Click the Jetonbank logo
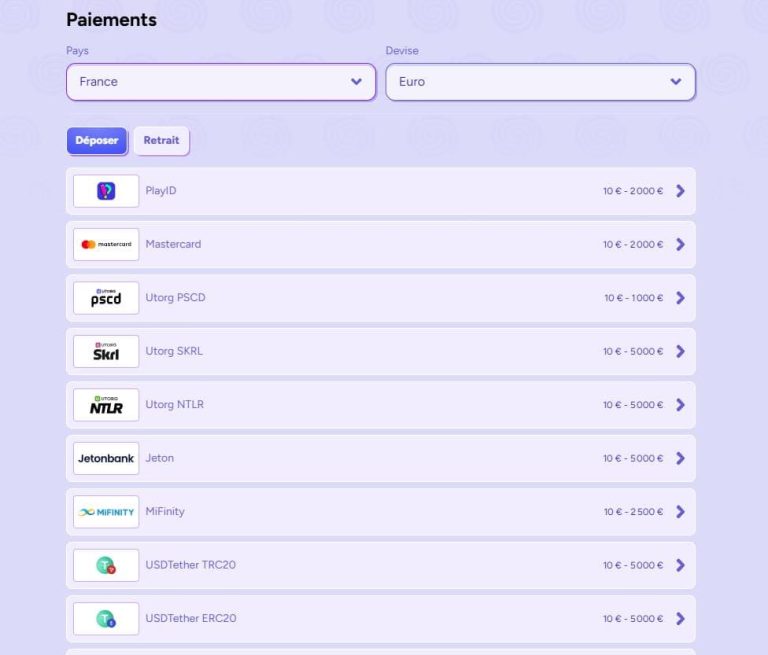The height and width of the screenshot is (655, 768). pyautogui.click(x=106, y=458)
